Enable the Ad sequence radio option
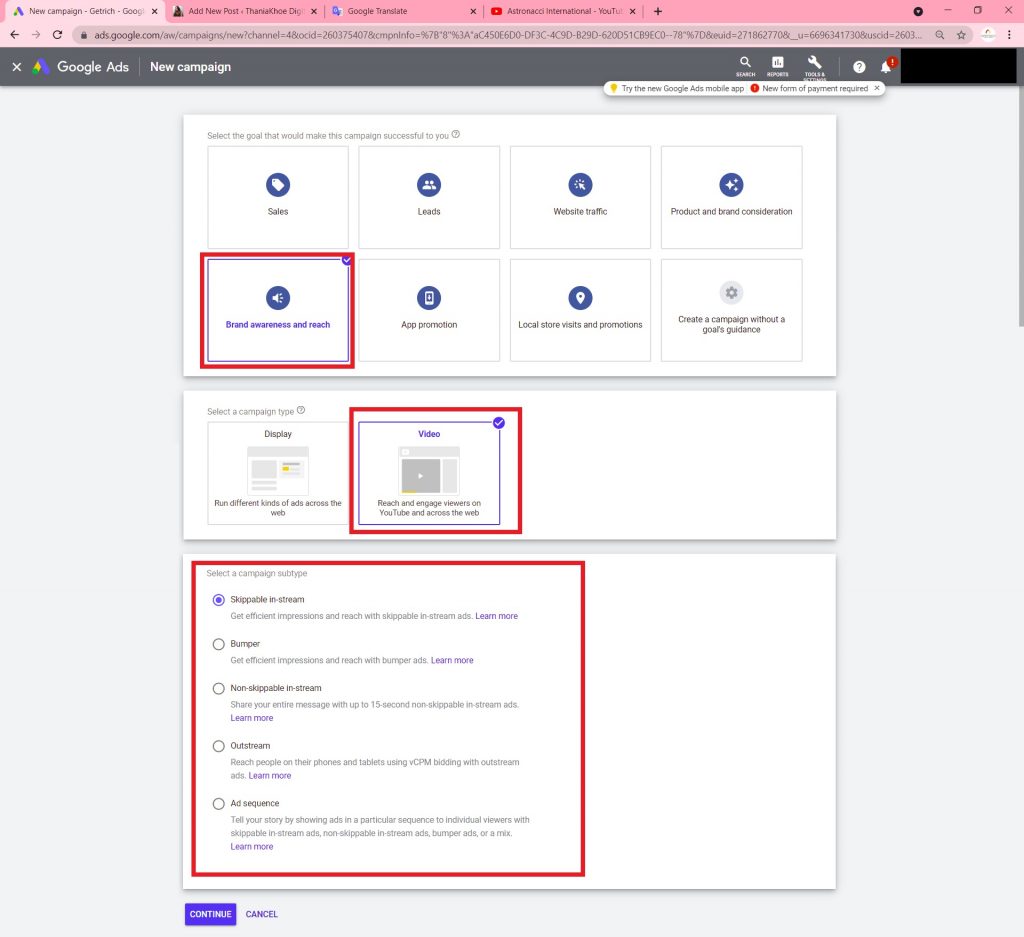1024x937 pixels. pyautogui.click(x=219, y=804)
